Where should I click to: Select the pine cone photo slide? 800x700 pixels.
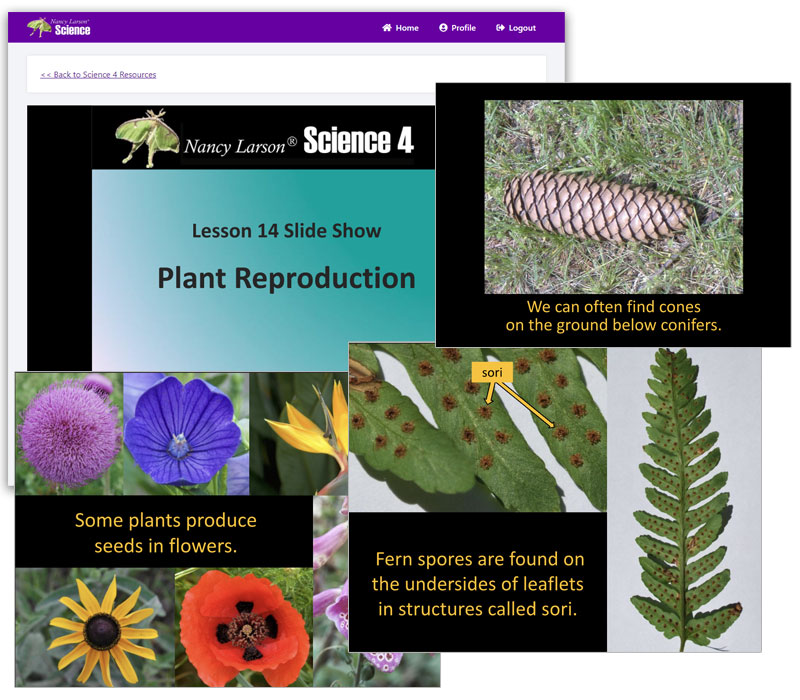(613, 197)
